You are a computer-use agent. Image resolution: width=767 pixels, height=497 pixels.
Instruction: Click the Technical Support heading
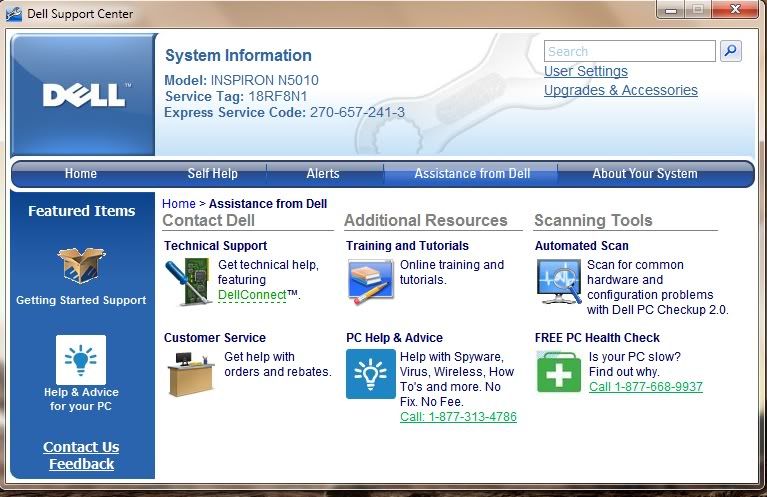click(215, 246)
